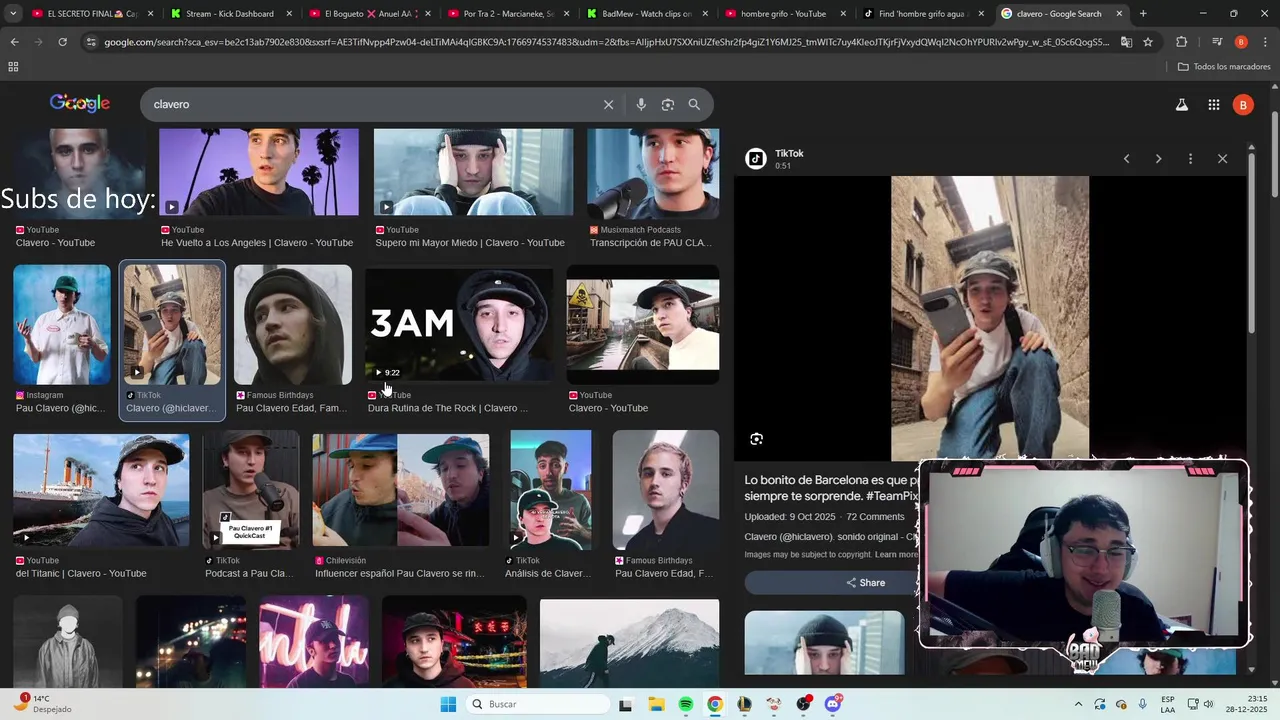Open Pau Clavero Instagram result thumbnail
This screenshot has height=720, width=1280.
pos(62,324)
